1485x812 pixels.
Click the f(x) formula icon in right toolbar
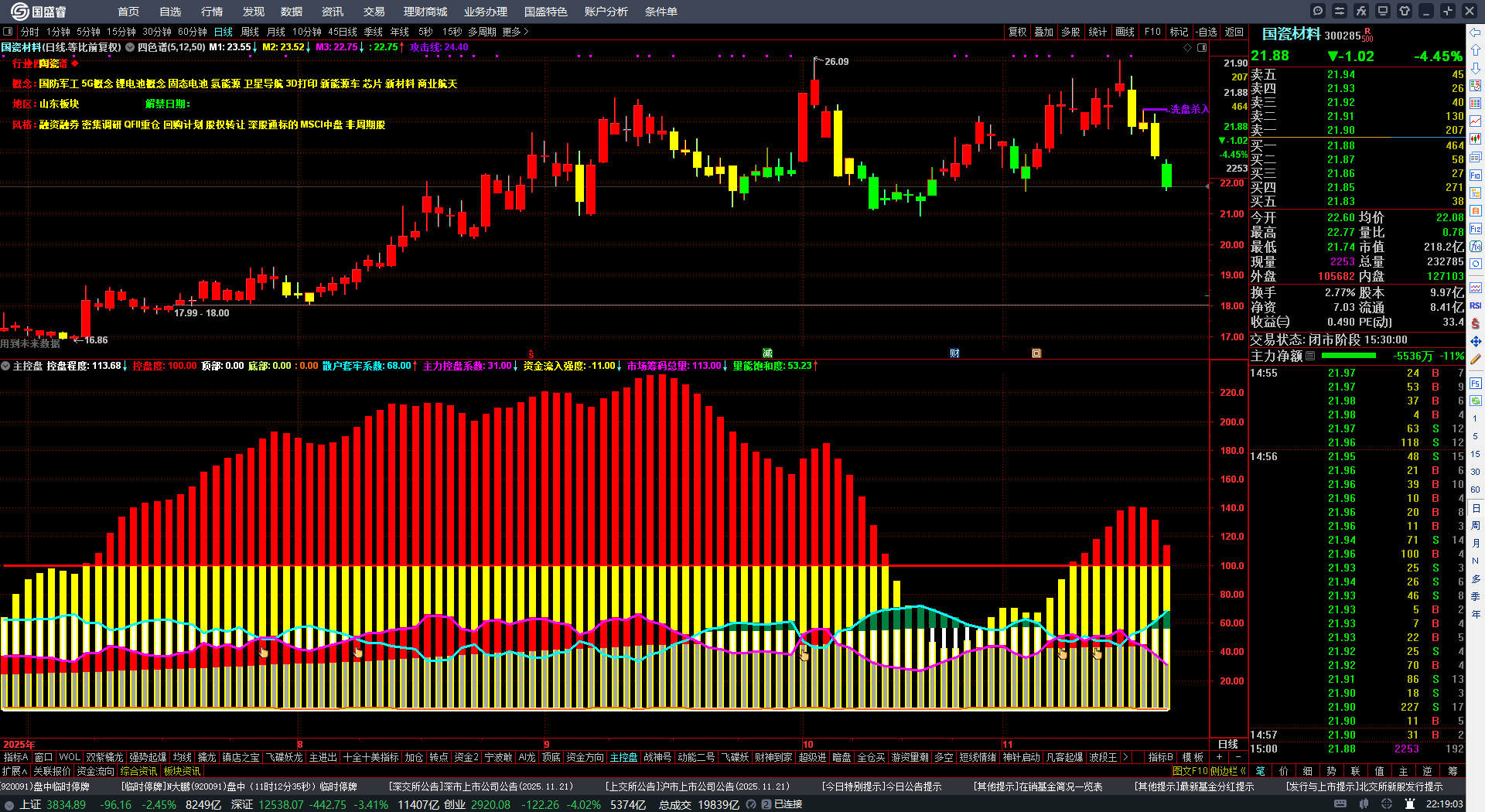(1476, 247)
